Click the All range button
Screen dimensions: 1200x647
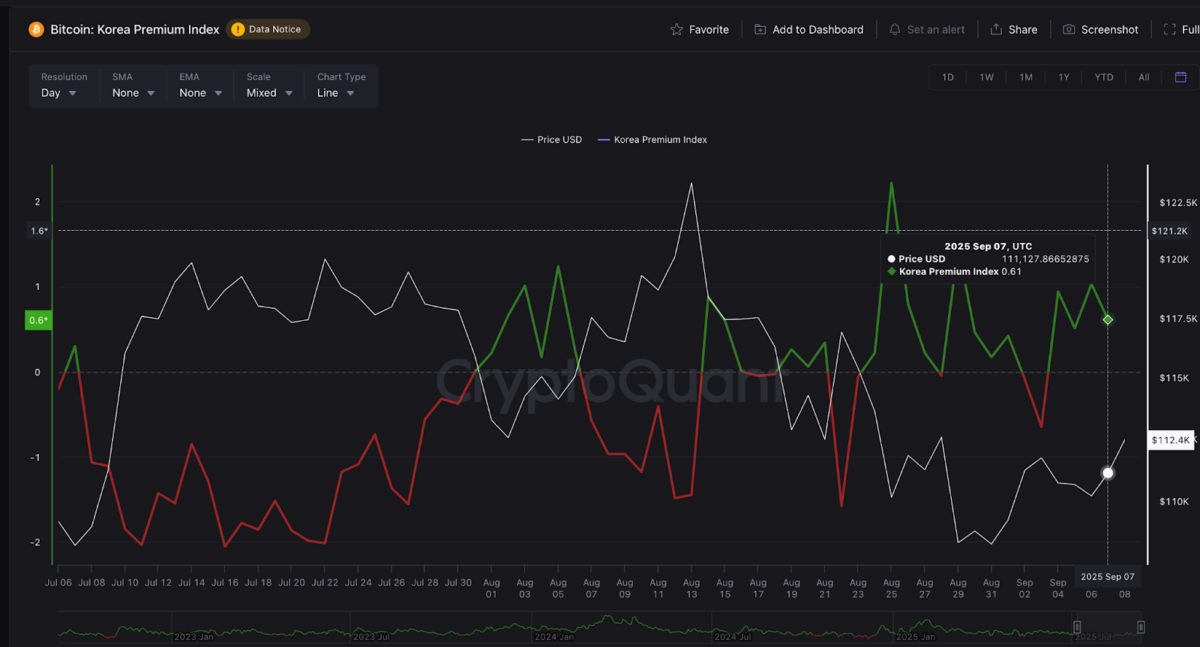pyautogui.click(x=1143, y=76)
